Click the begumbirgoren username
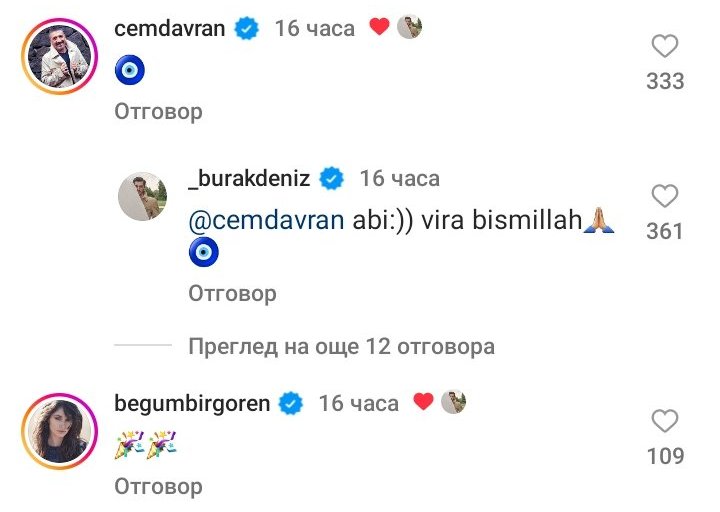Viewport: 720px width, 512px height. click(x=192, y=404)
